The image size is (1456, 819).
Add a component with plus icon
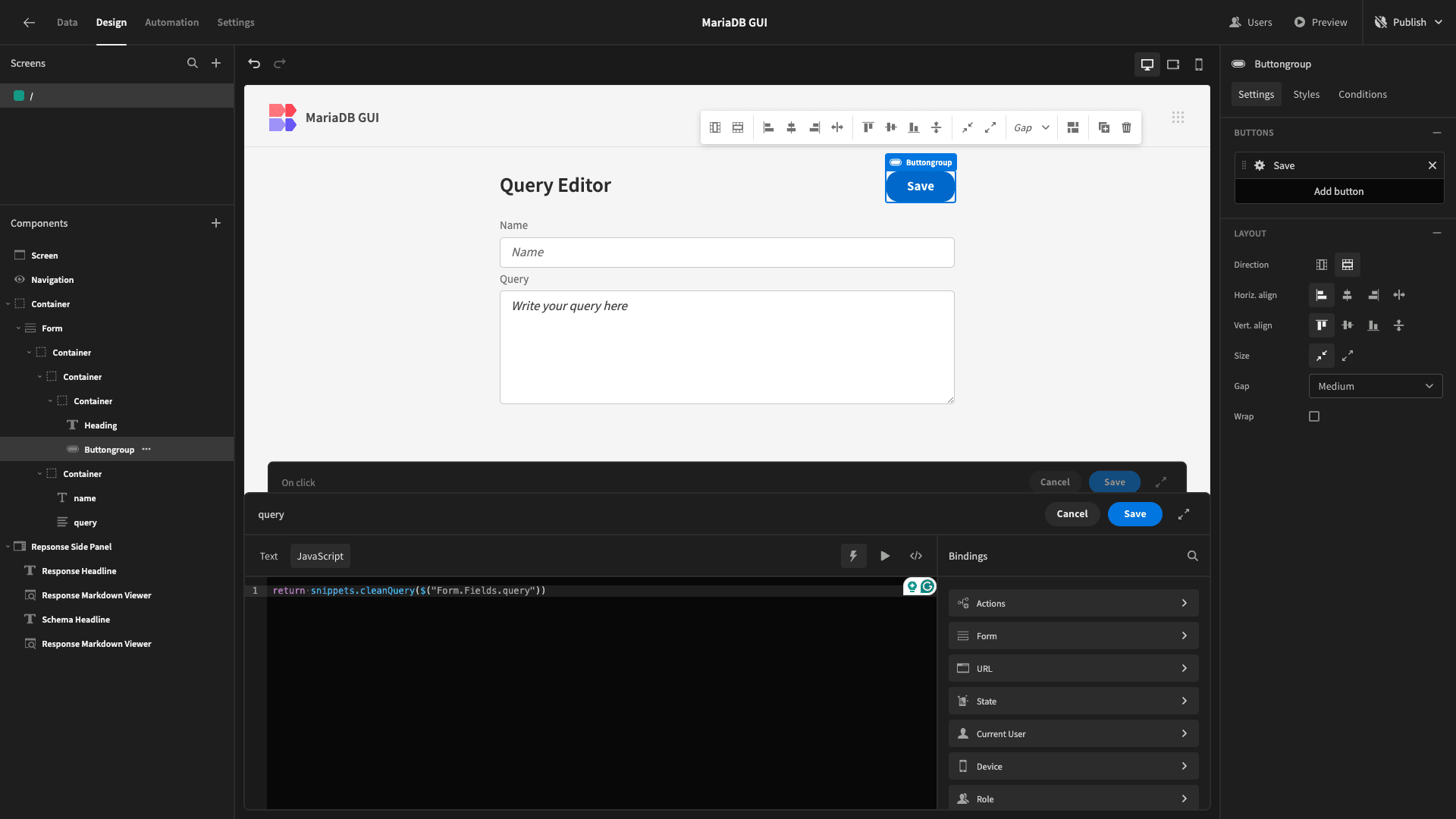tap(216, 223)
